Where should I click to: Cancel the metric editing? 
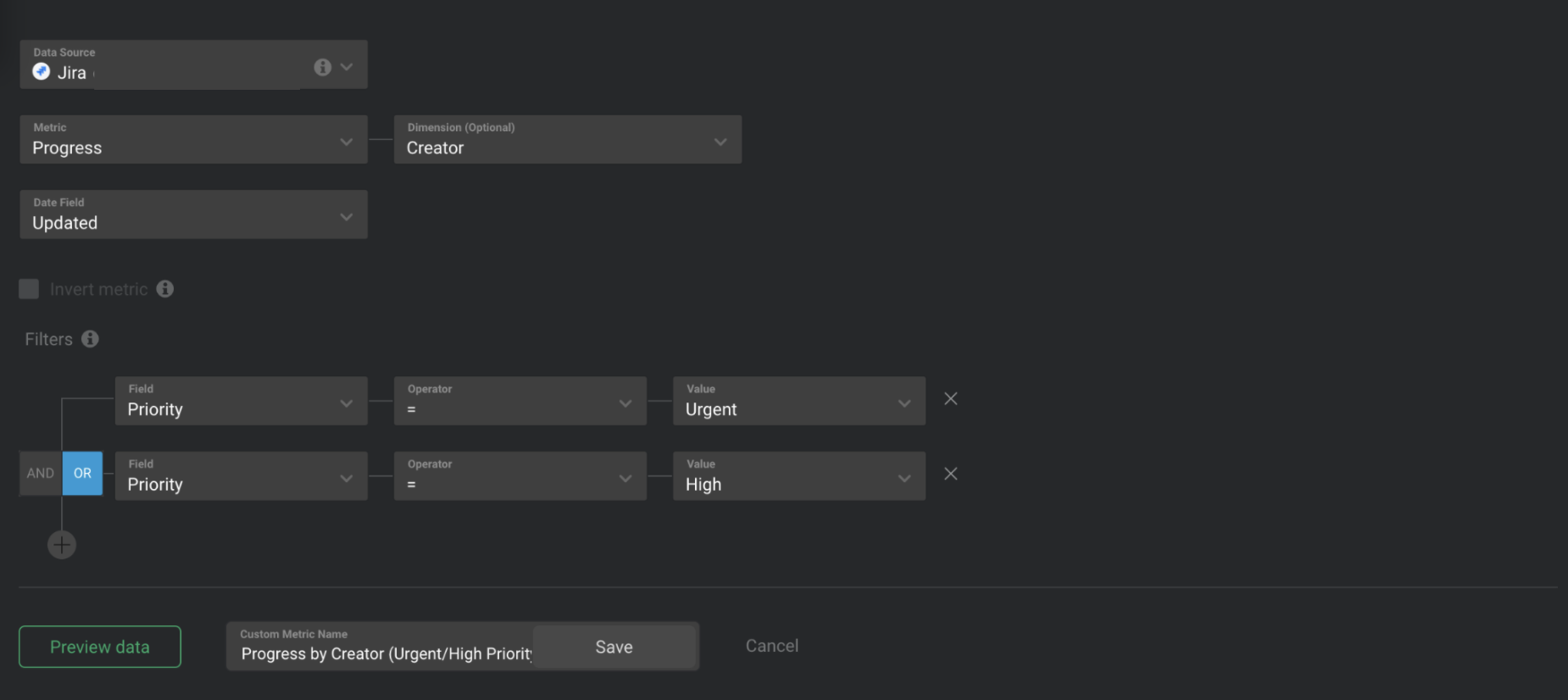(x=772, y=646)
